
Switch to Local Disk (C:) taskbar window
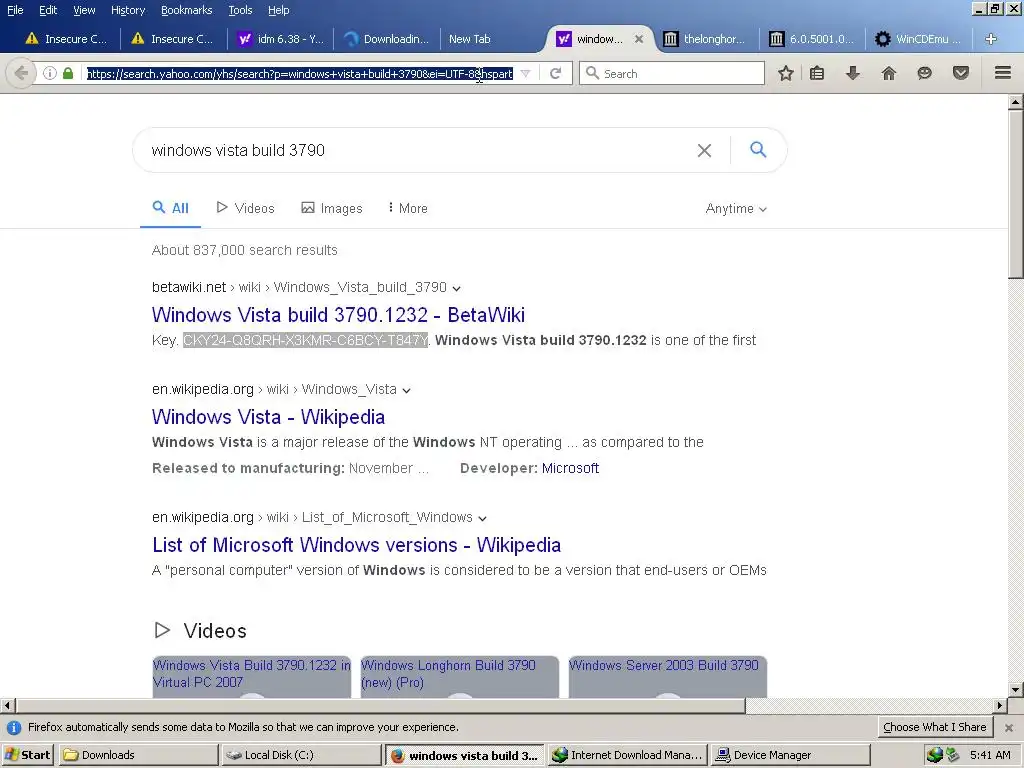tap(301, 755)
